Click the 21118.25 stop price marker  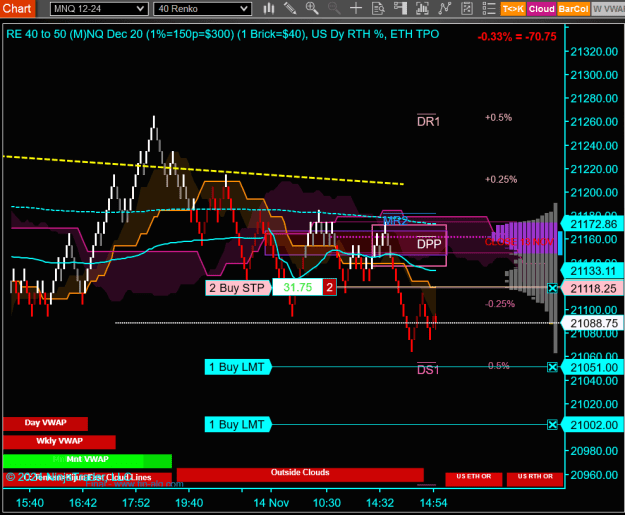tap(593, 289)
